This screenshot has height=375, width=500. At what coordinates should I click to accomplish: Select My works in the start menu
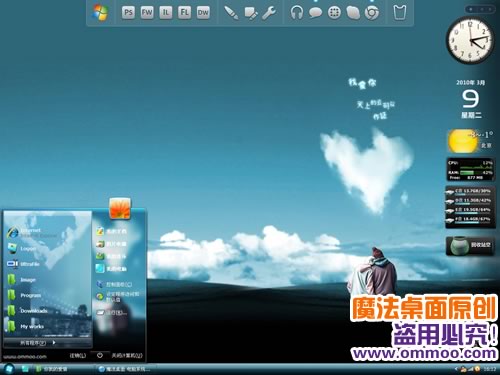coord(26,326)
